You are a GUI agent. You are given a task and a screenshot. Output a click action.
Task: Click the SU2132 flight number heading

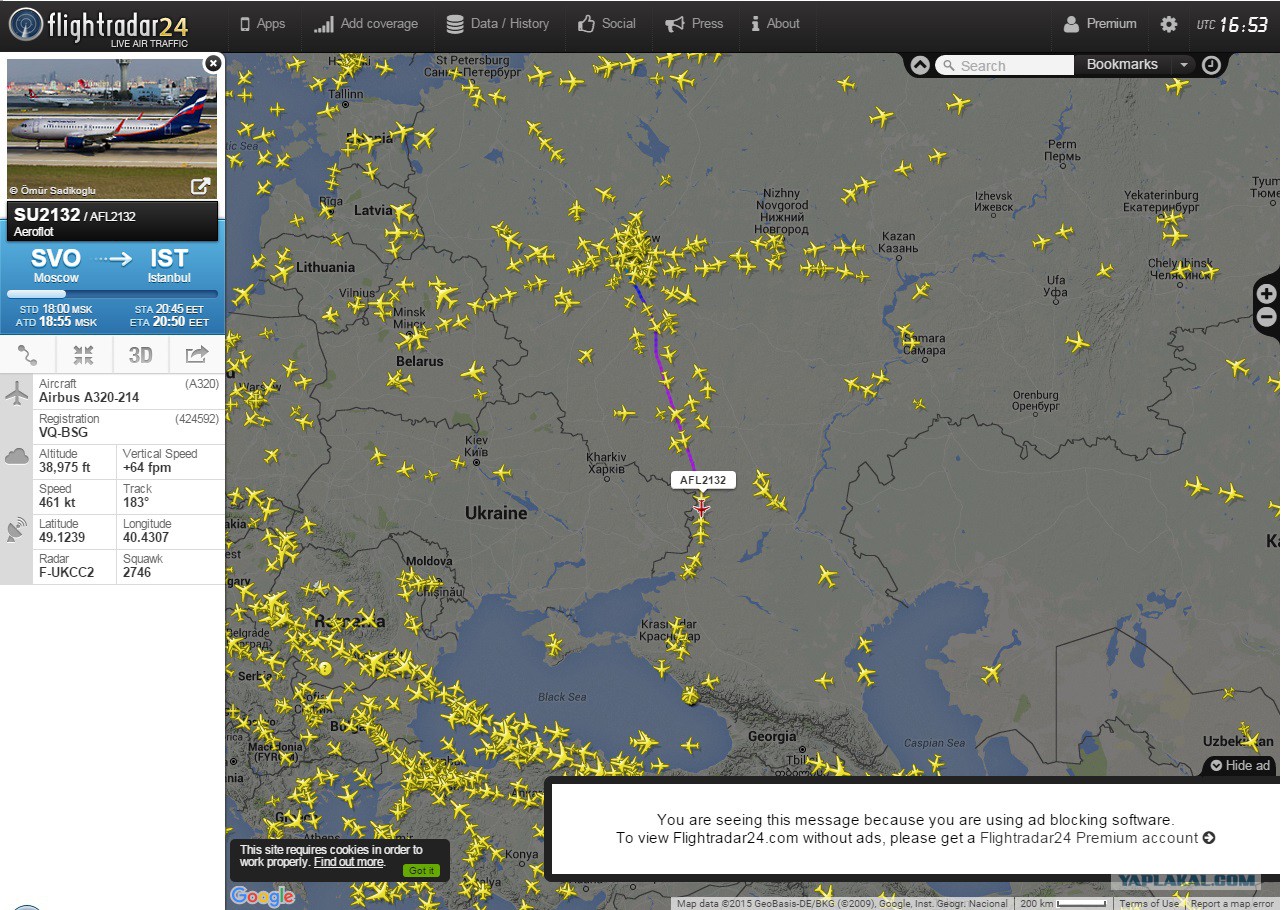click(x=47, y=215)
